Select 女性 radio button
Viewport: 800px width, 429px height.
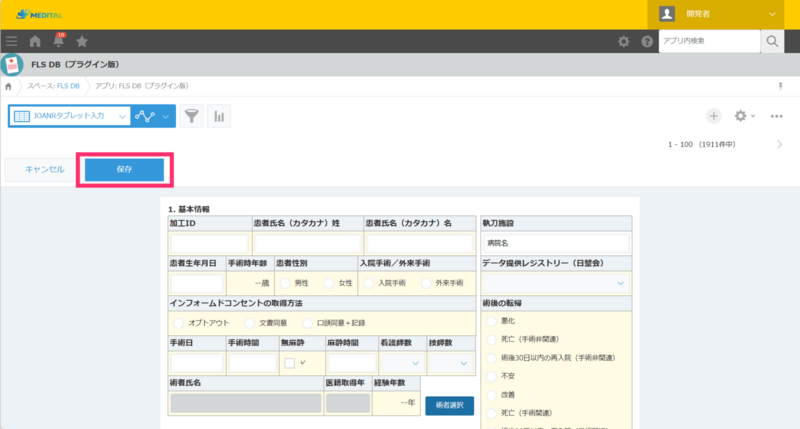tap(329, 283)
